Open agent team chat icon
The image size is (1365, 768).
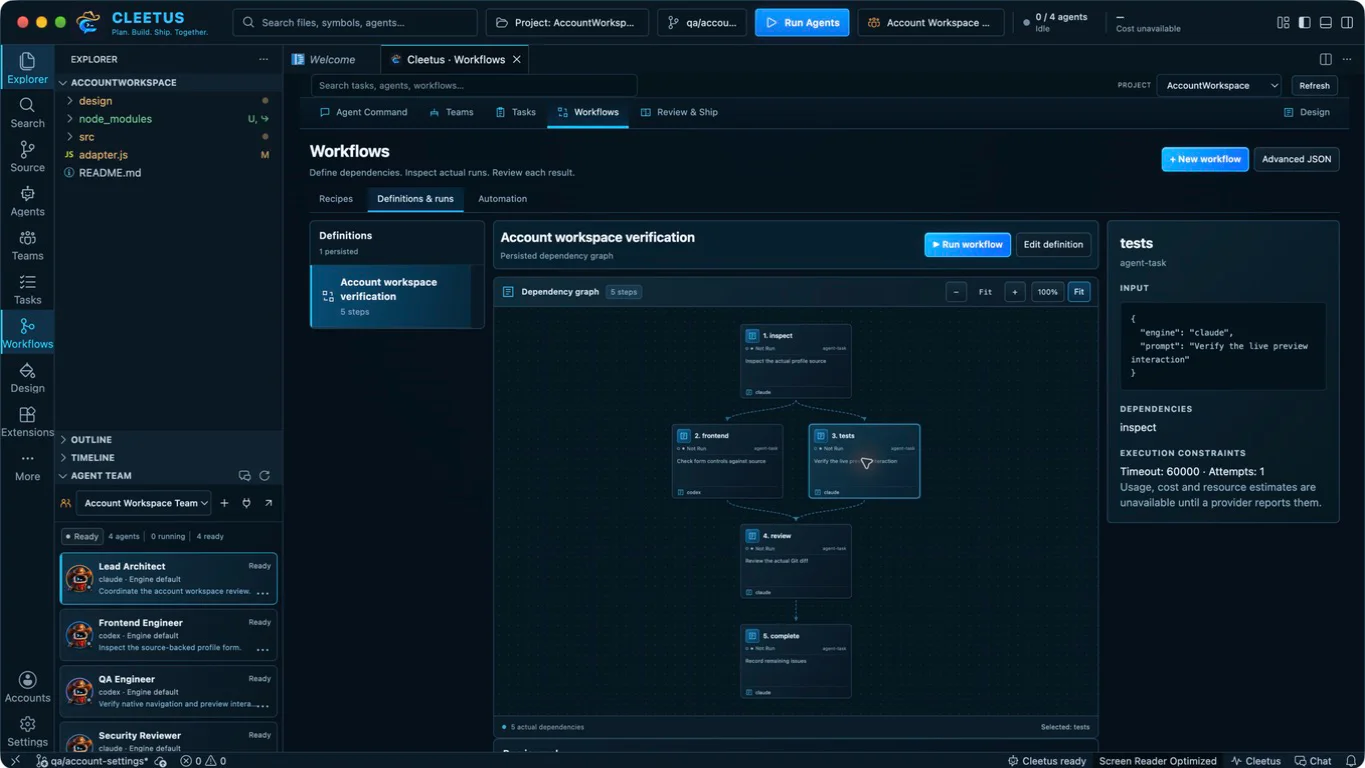click(245, 476)
